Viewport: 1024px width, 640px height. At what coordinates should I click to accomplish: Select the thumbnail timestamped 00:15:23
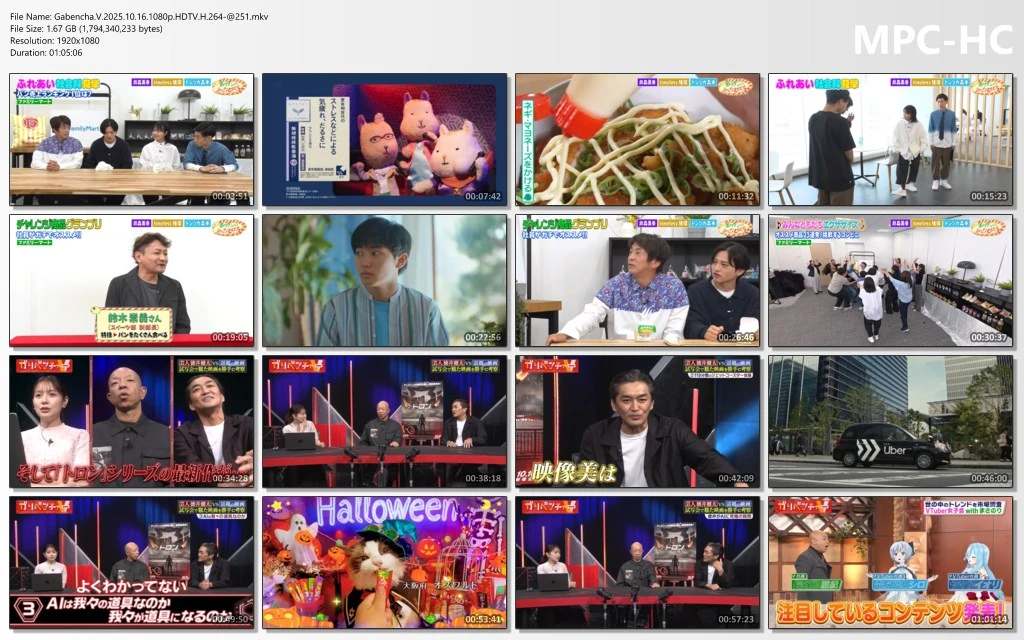click(x=890, y=139)
